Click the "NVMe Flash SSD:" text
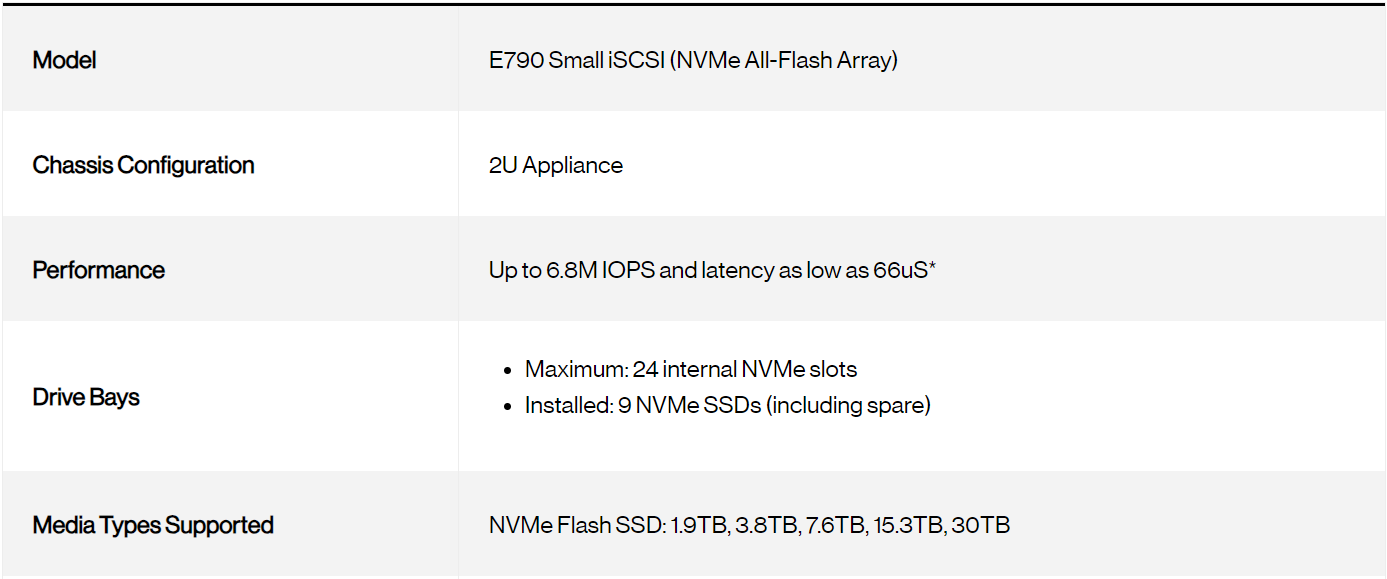The image size is (1387, 579). 577,525
